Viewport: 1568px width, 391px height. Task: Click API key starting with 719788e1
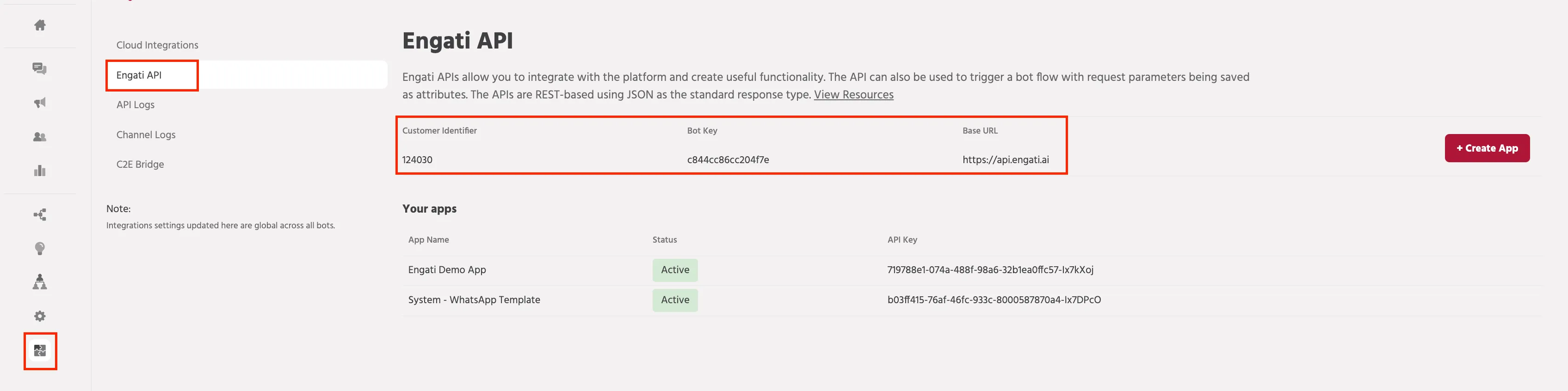[x=990, y=269]
